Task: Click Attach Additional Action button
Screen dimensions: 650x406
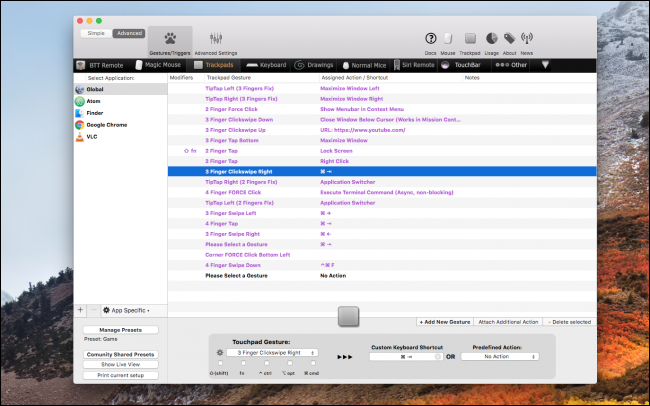Action: tap(508, 322)
